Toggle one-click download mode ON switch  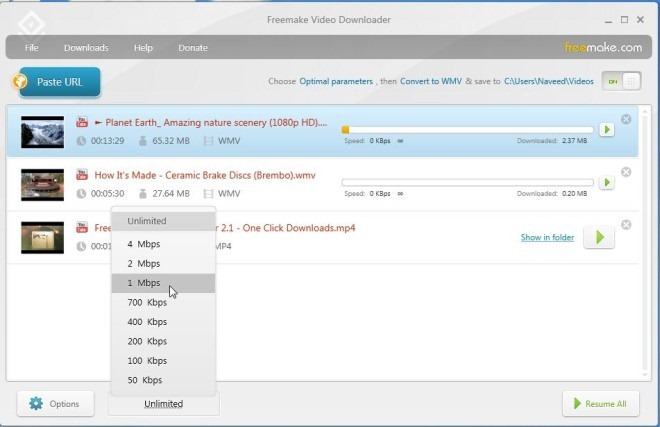621,81
